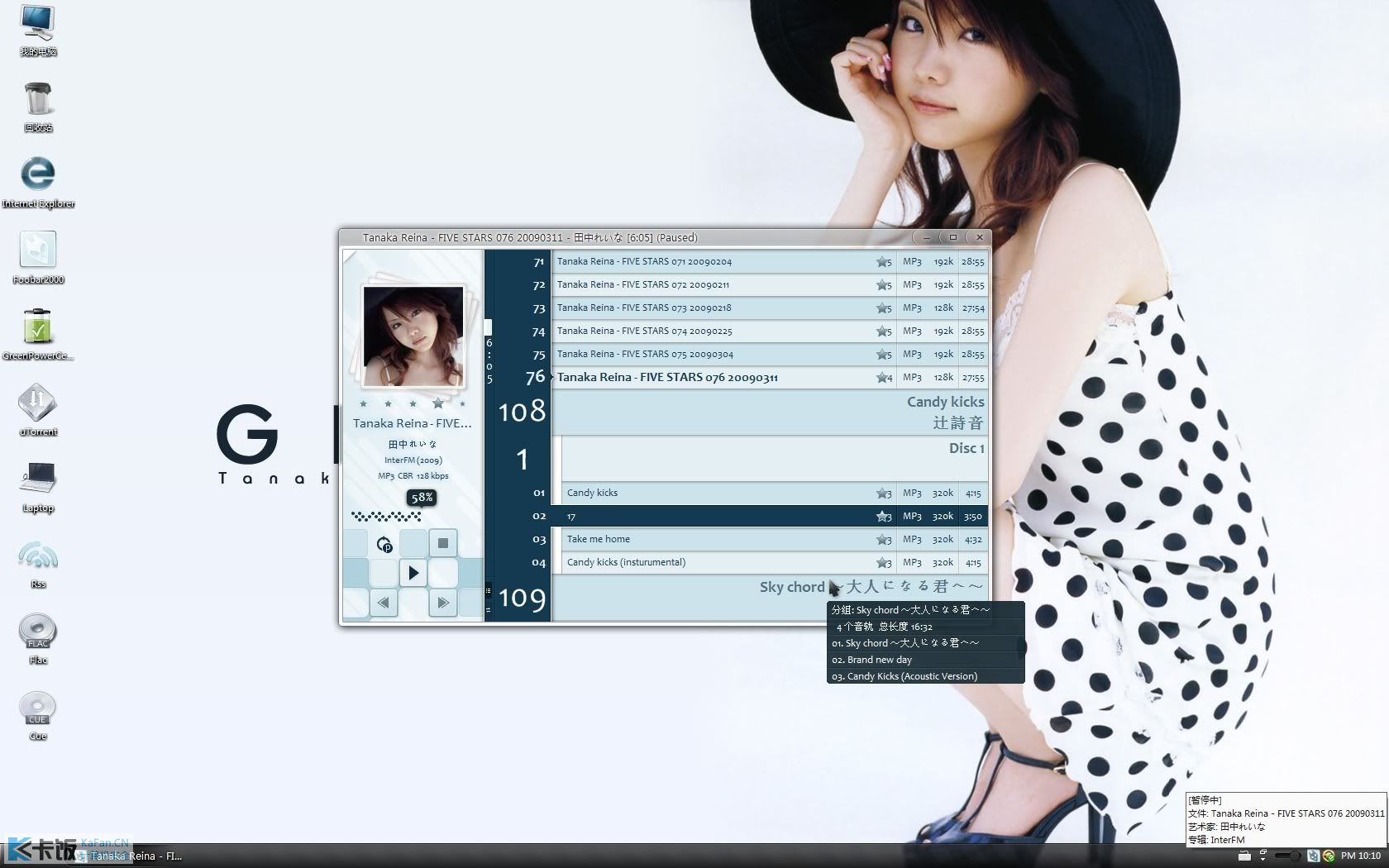
Task: Click the foobar window title bar text
Action: 529,238
